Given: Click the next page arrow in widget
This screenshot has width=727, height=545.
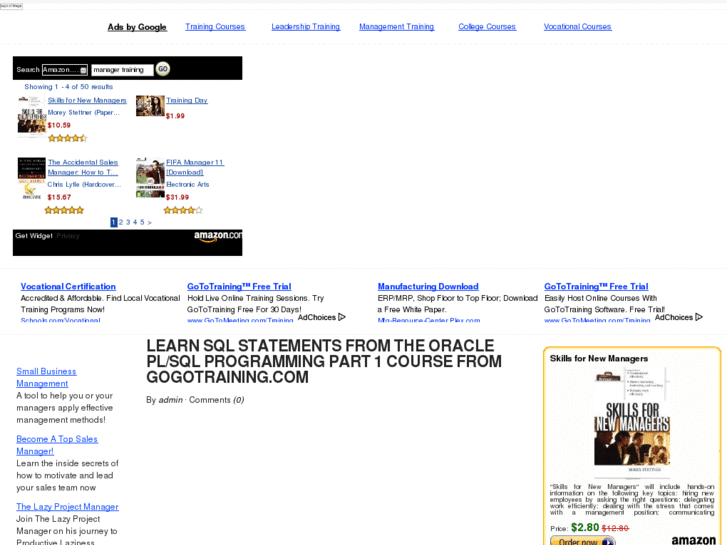Looking at the screenshot, I should (149, 222).
